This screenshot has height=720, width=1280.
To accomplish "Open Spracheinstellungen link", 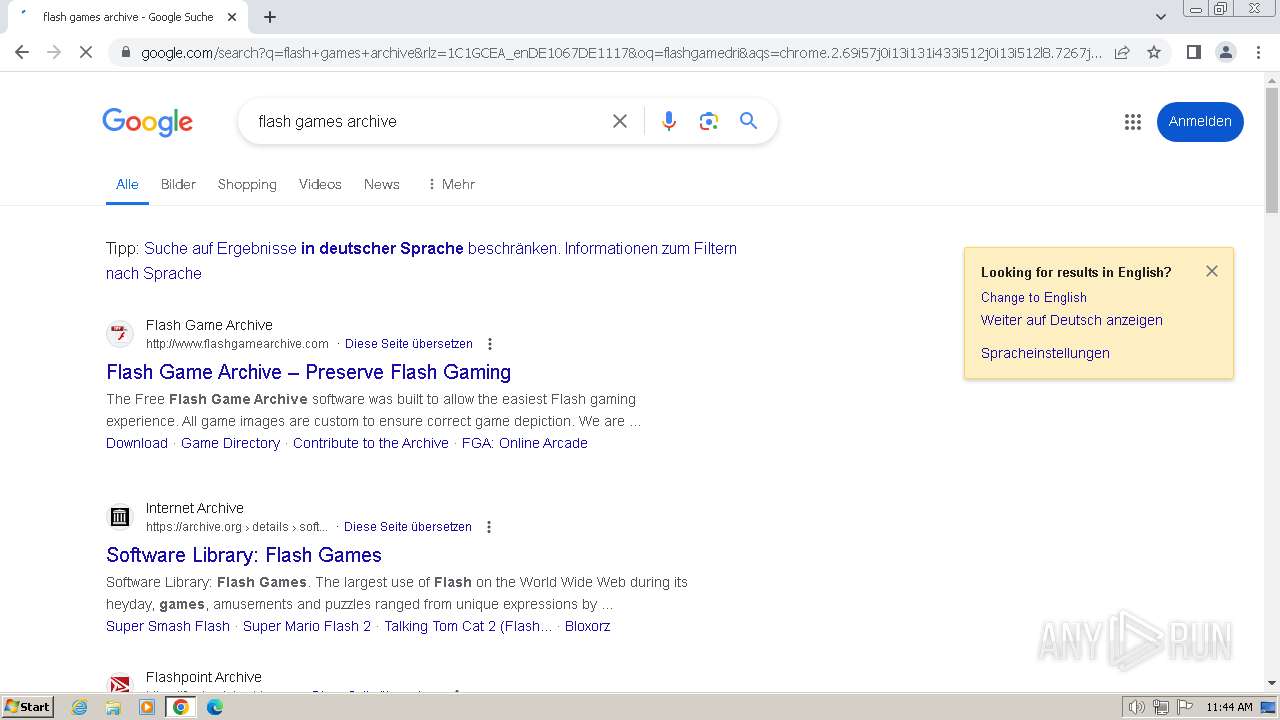I will (1045, 353).
